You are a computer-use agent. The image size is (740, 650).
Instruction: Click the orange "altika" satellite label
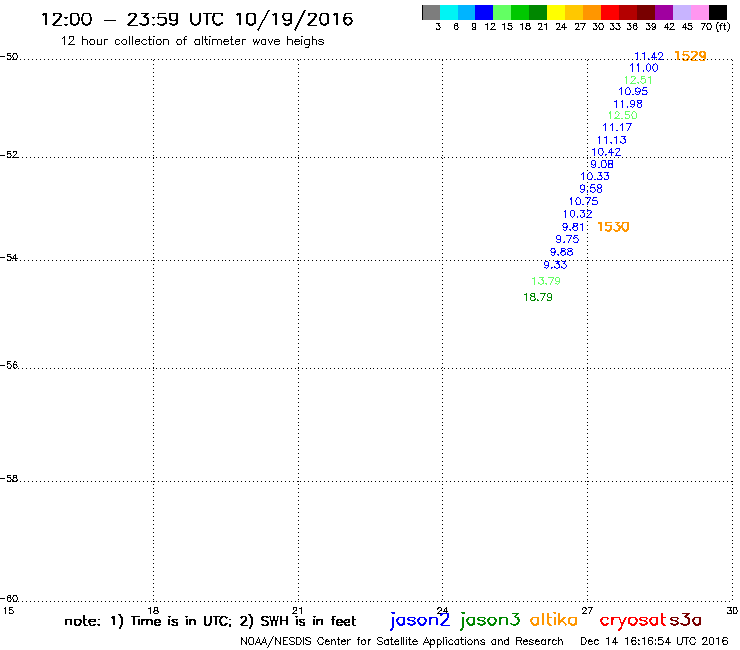click(554, 620)
